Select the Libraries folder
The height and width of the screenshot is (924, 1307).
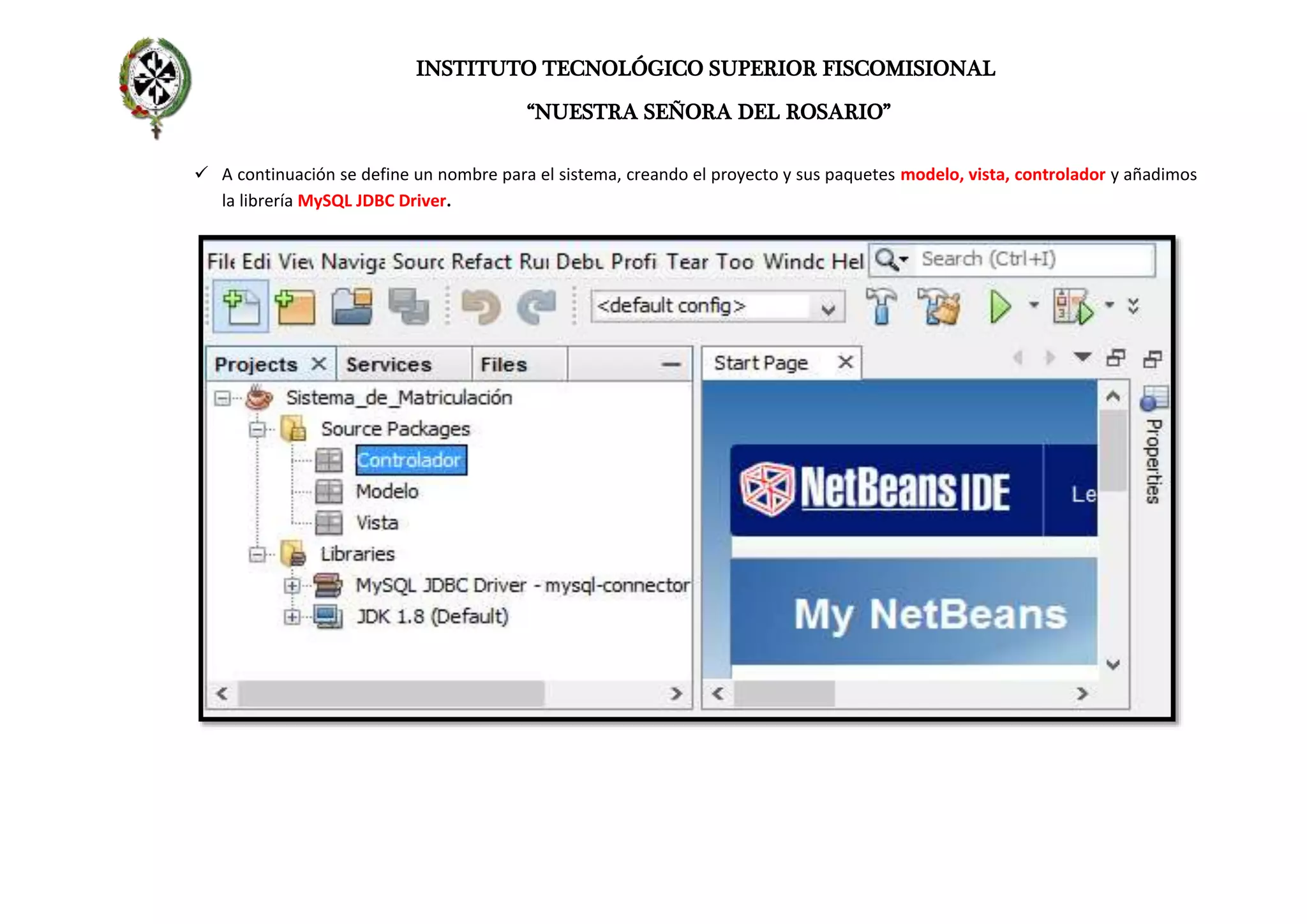coord(357,554)
